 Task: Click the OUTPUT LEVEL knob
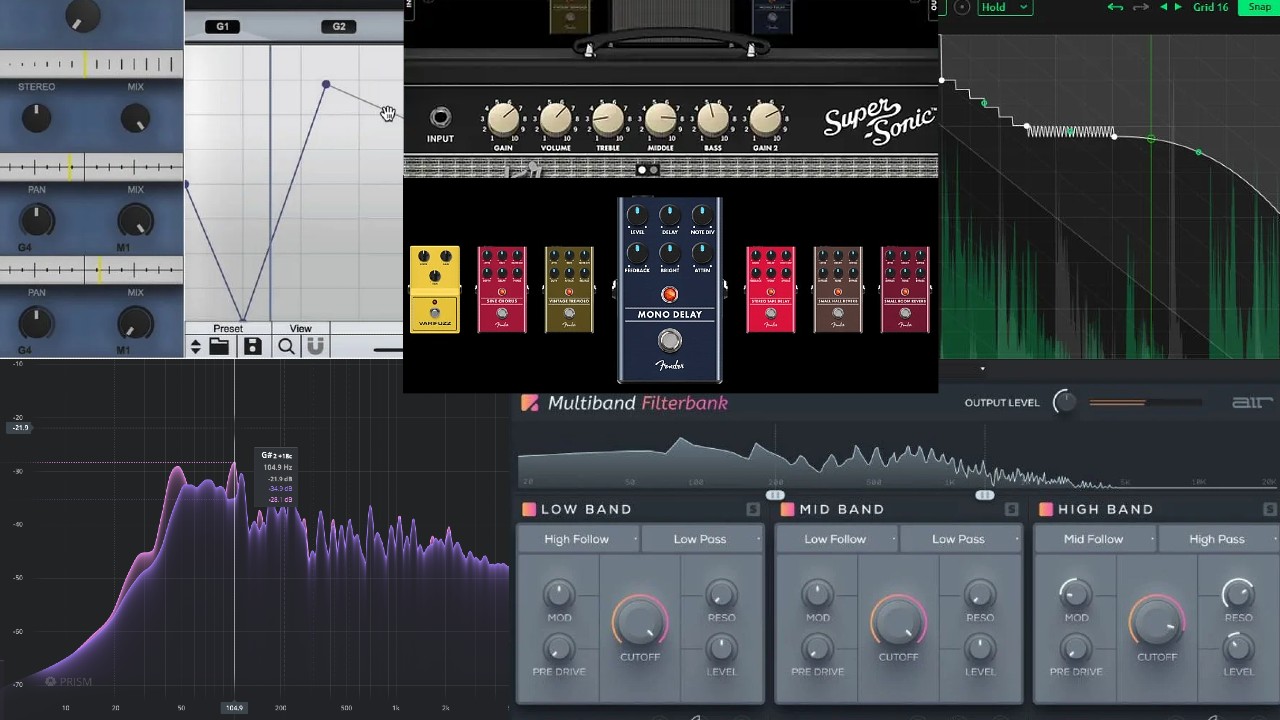pyautogui.click(x=1065, y=402)
